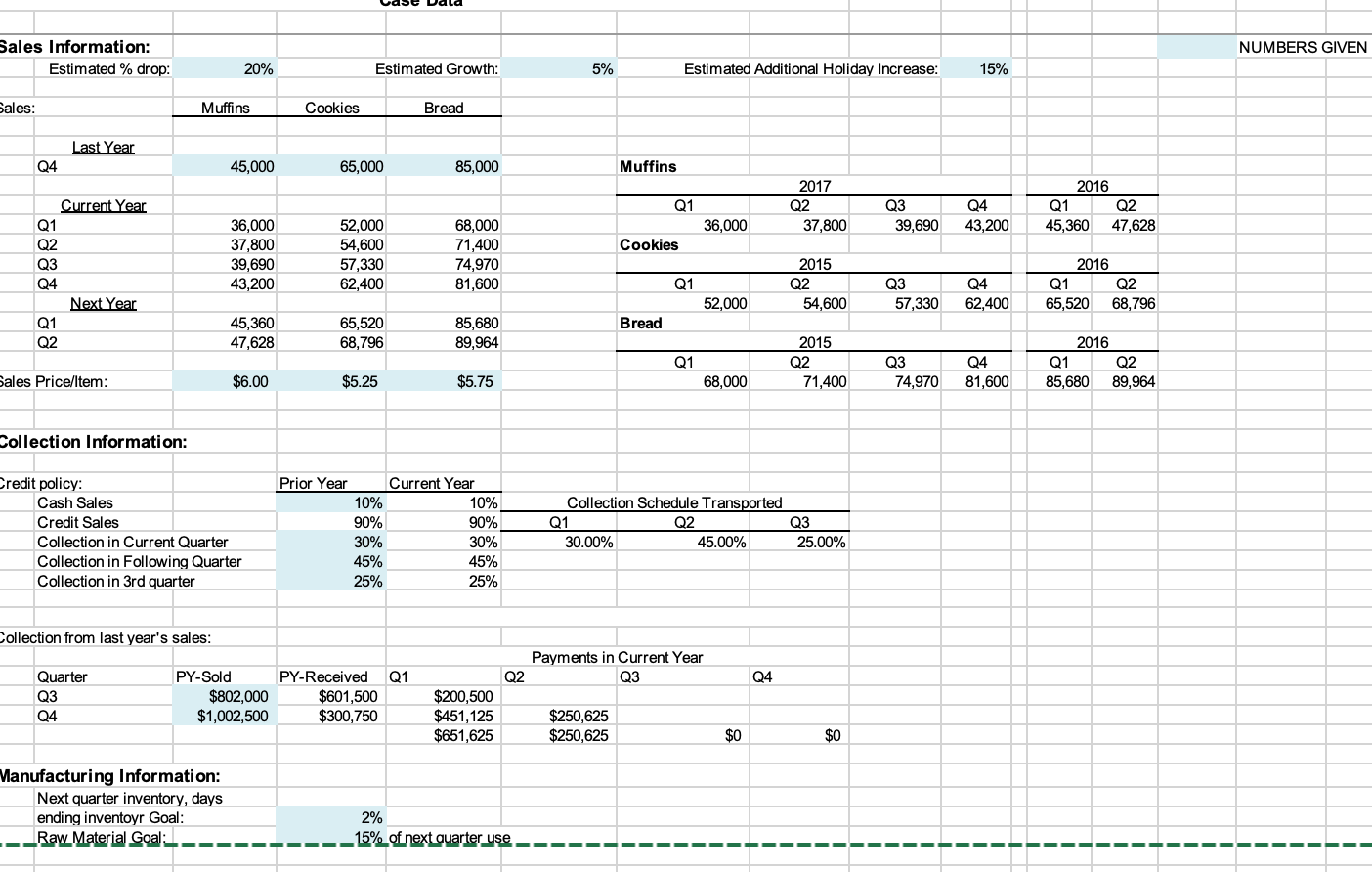Select the Collection Schedule Transported header
1372x872 pixels.
click(674, 502)
